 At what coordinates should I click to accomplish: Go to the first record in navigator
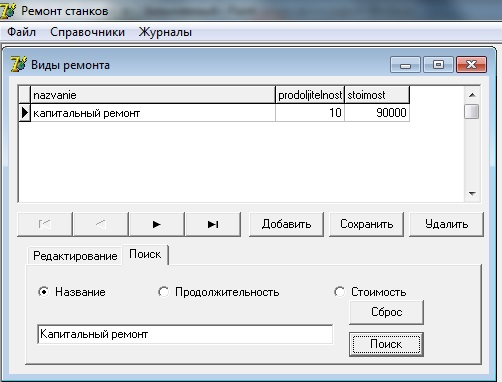[x=45, y=224]
